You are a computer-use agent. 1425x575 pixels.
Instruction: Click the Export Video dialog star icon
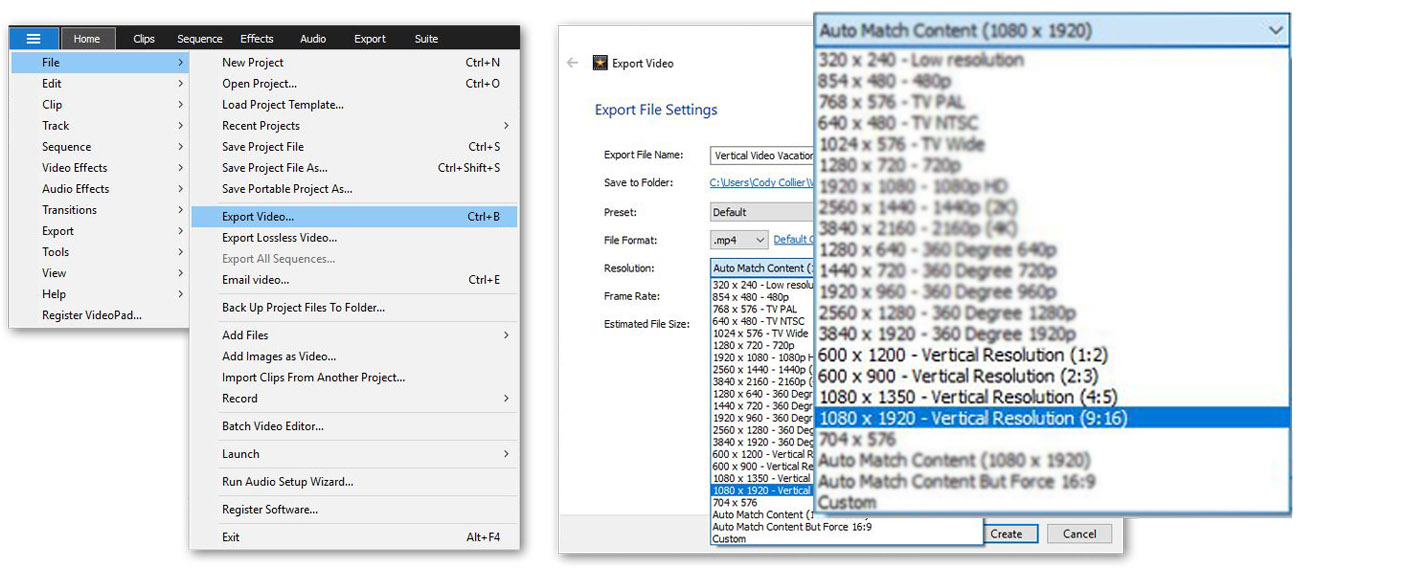[600, 63]
